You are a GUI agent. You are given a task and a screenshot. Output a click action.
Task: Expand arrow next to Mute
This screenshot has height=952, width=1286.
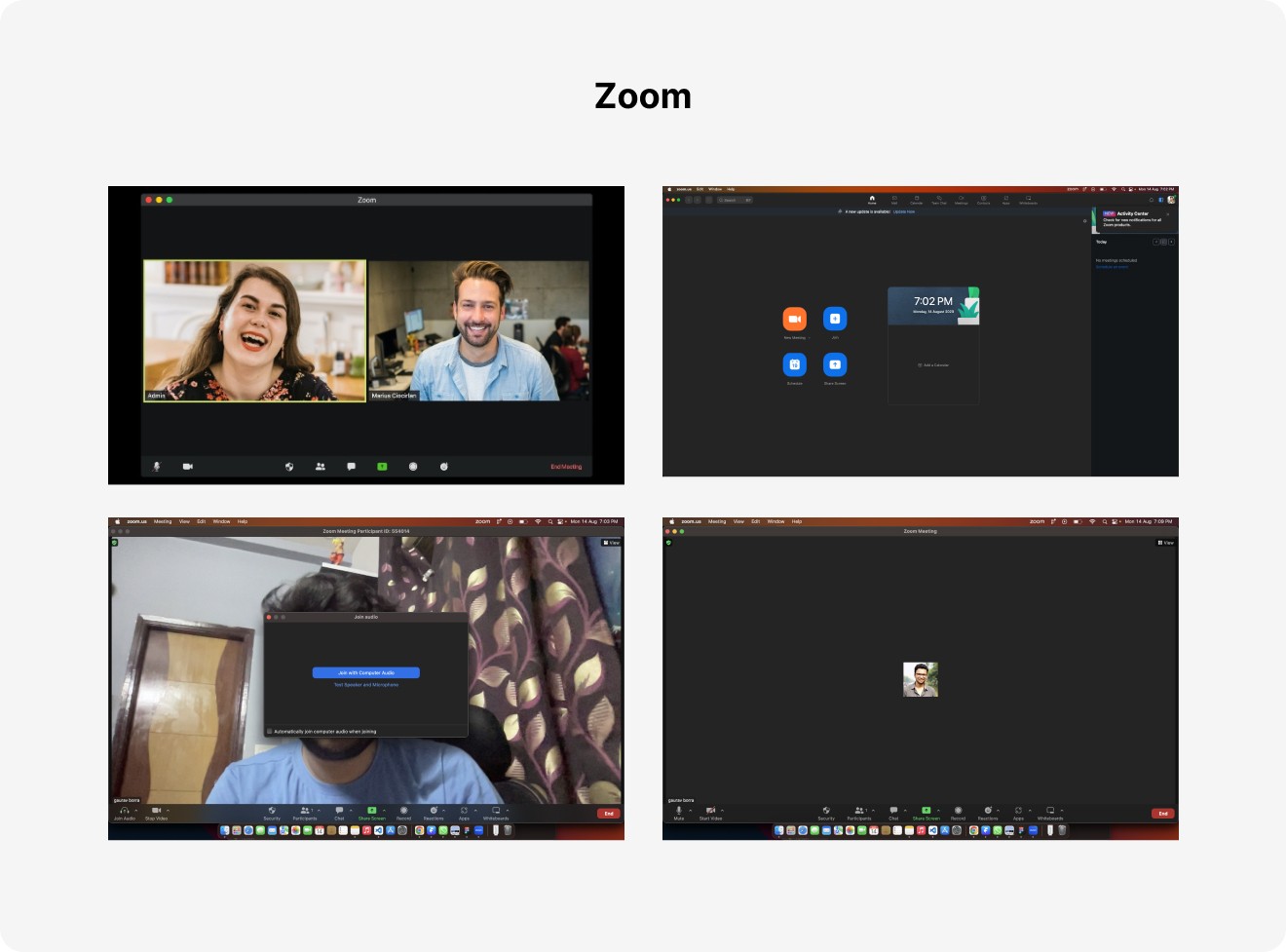point(691,810)
